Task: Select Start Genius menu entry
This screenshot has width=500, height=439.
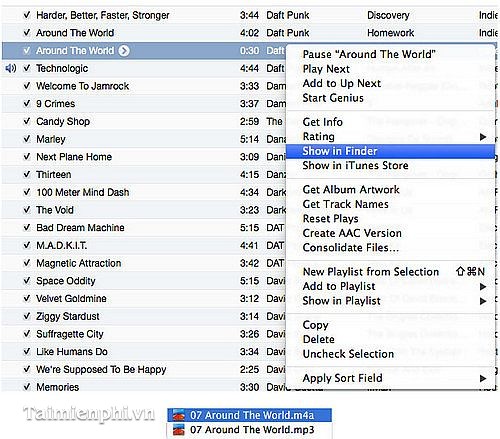Action: (x=333, y=98)
